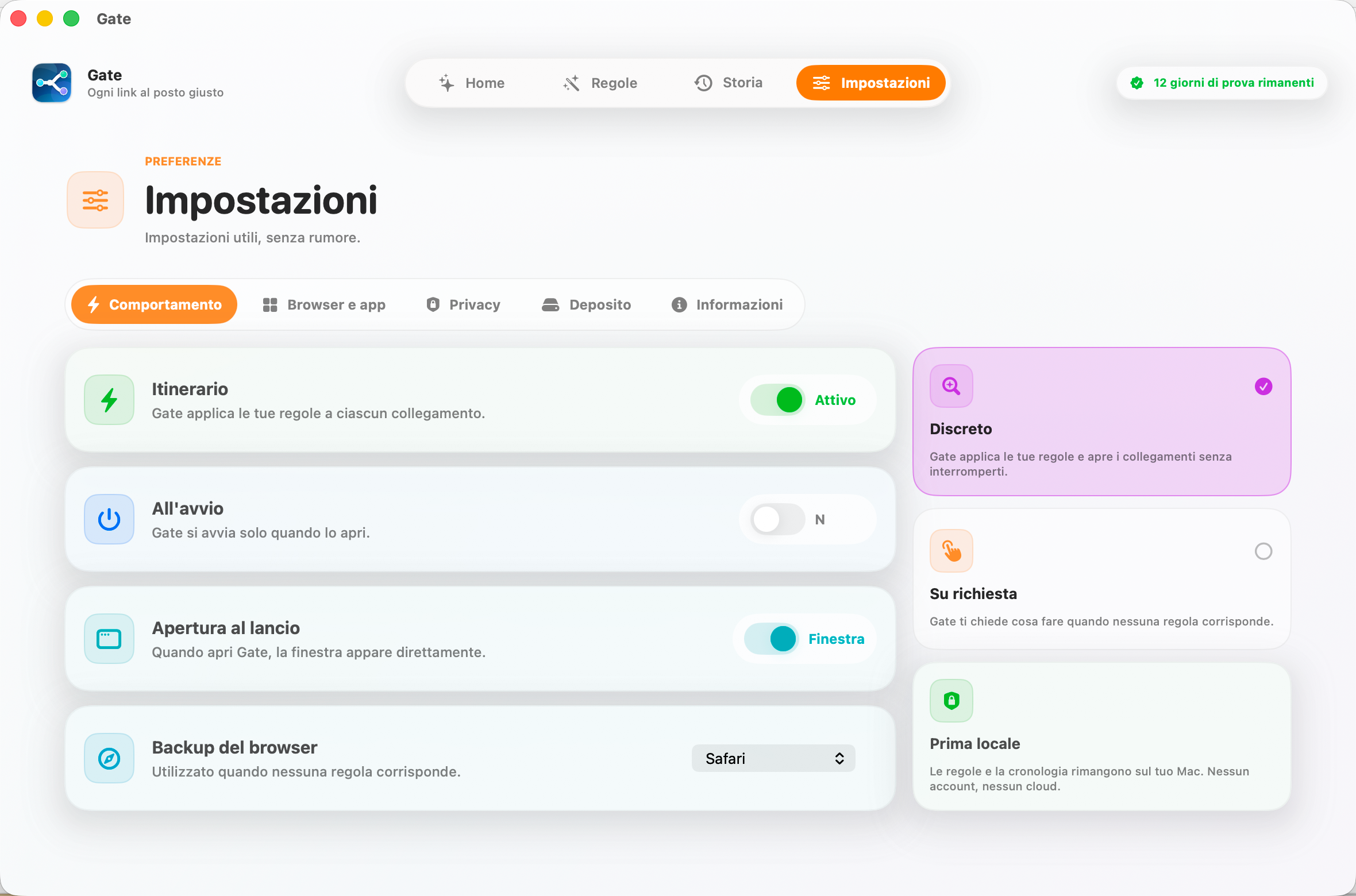Click the window icon in Apertura al lancio row
The image size is (1356, 896).
click(x=109, y=639)
